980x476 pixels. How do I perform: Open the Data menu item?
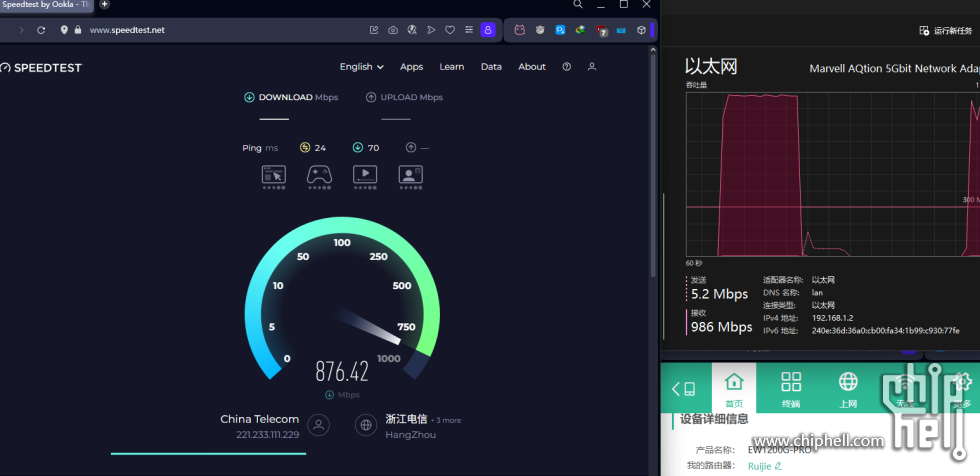pos(491,67)
